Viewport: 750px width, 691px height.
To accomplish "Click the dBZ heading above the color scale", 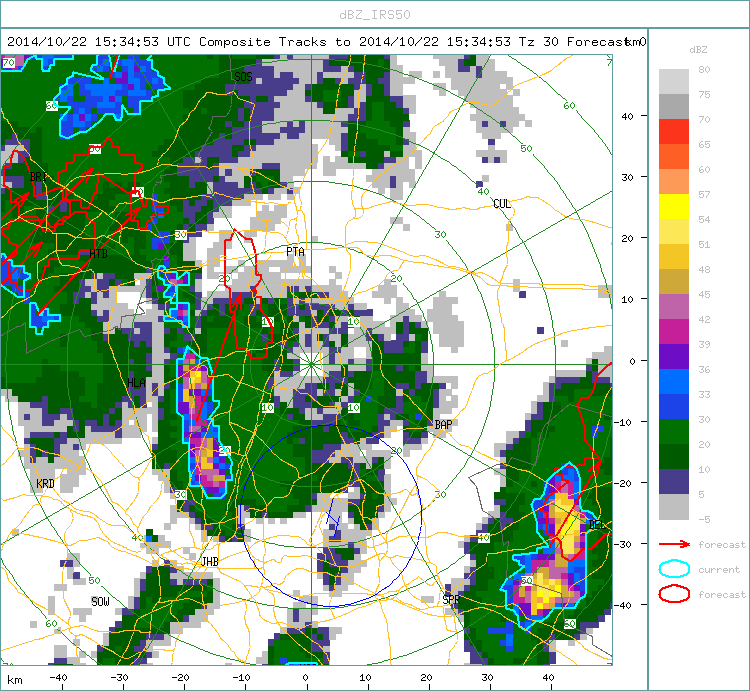I will pyautogui.click(x=698, y=50).
